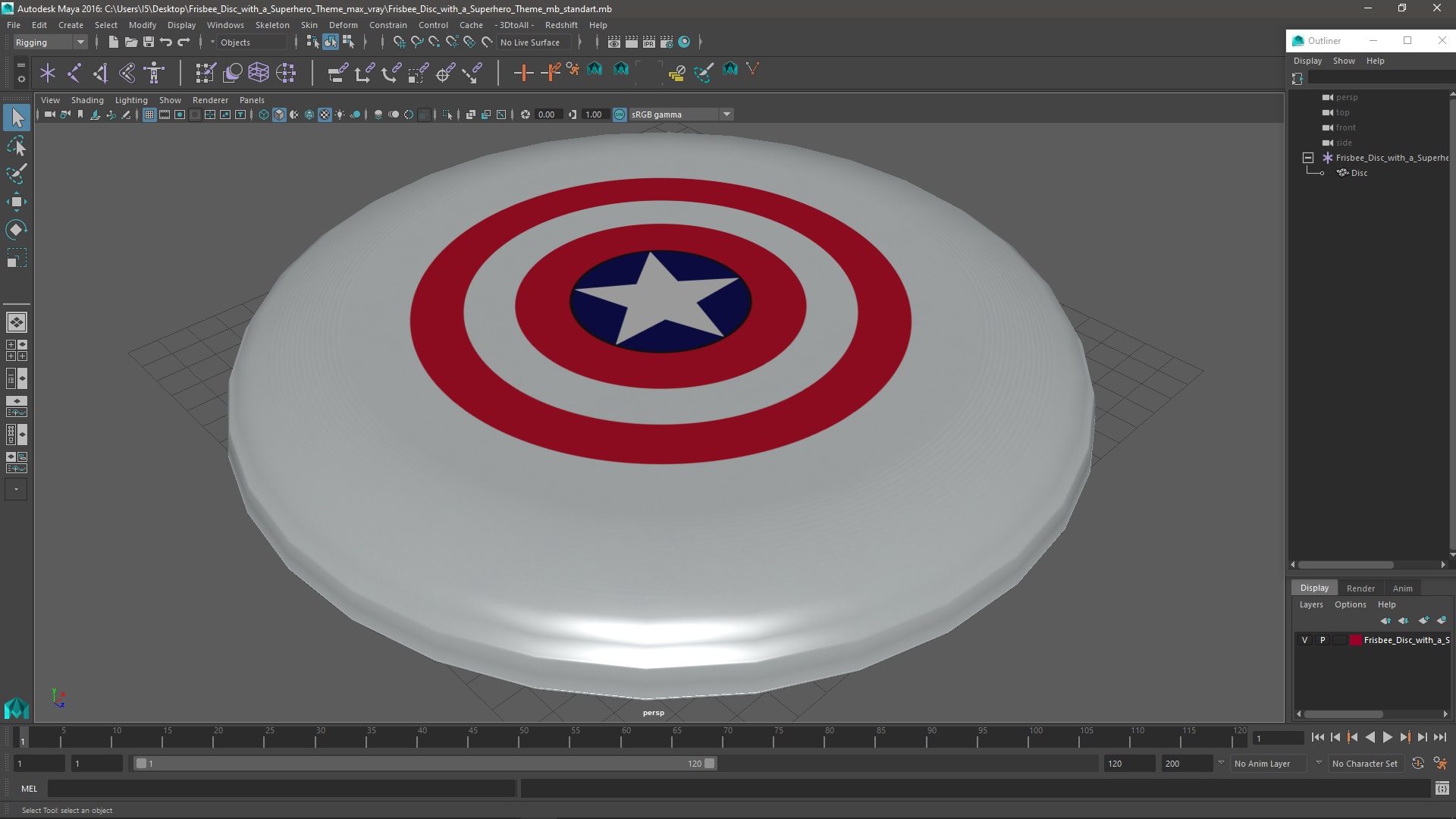Activate the Move tool
The width and height of the screenshot is (1456, 819).
point(17,202)
